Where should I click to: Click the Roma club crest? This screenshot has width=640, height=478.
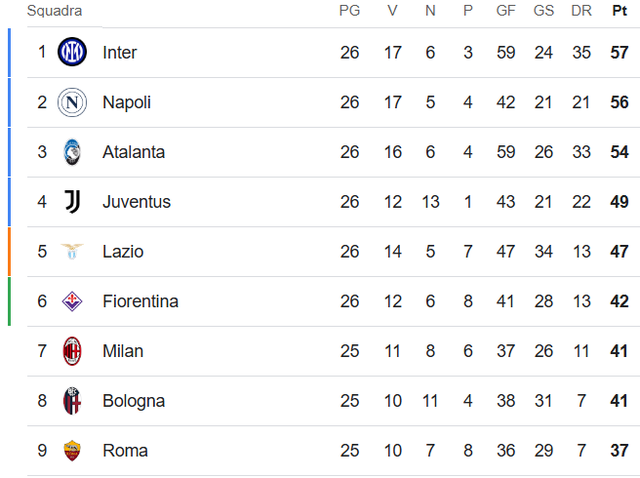[x=72, y=451]
